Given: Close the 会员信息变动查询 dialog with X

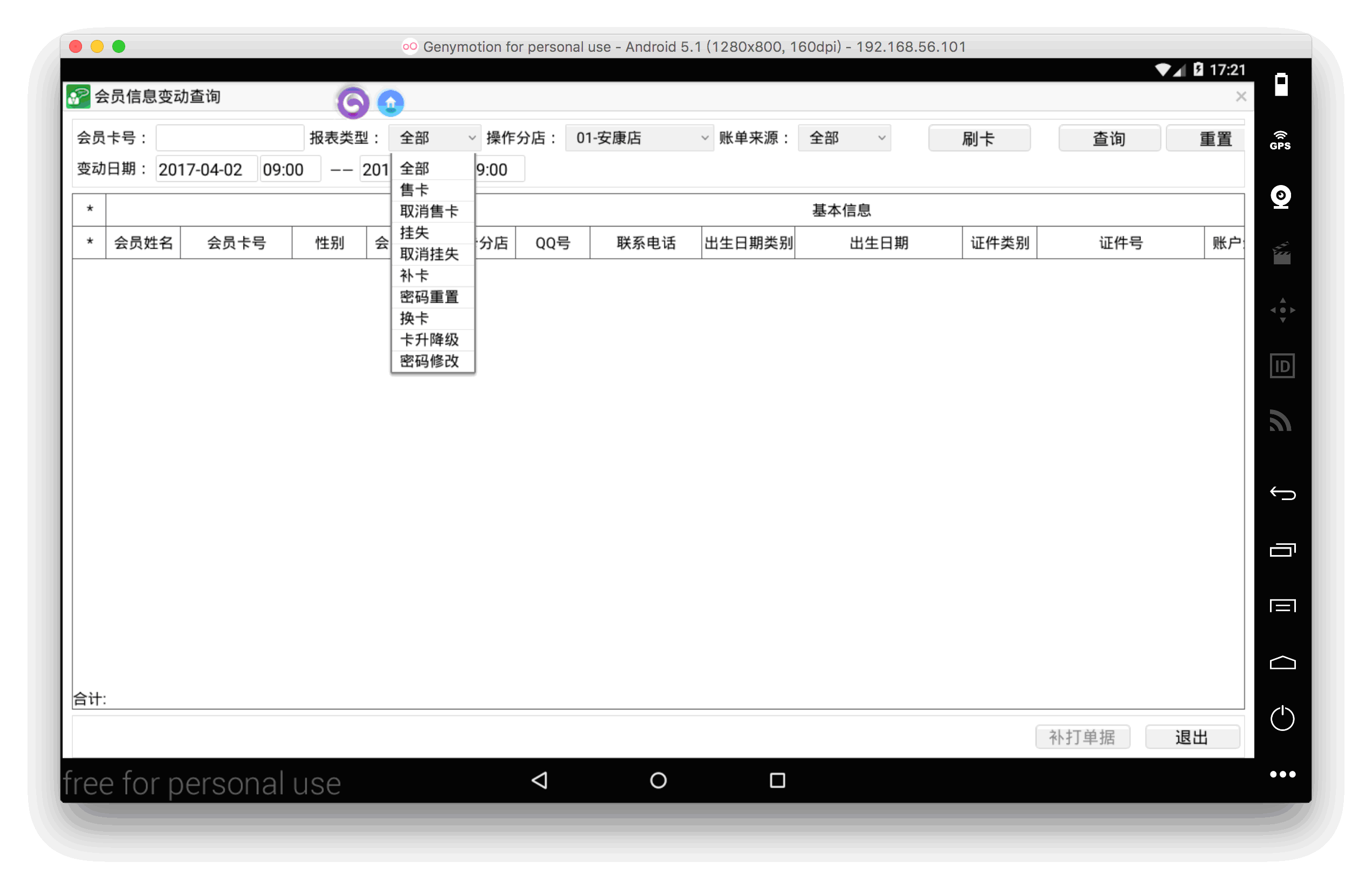Looking at the screenshot, I should [1240, 97].
